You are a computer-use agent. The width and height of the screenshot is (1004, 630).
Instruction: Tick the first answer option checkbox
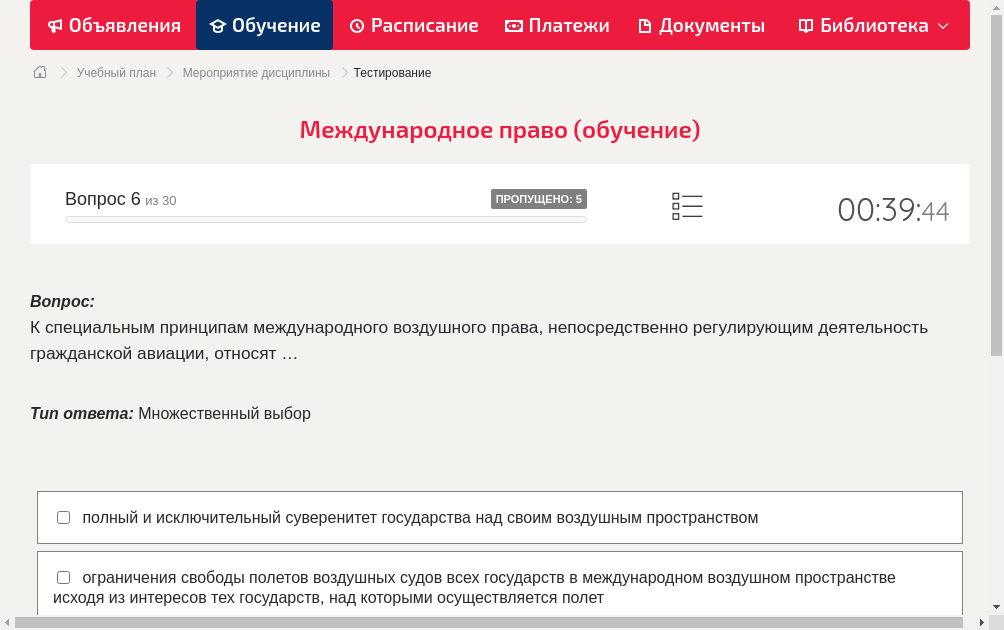pyautogui.click(x=63, y=517)
